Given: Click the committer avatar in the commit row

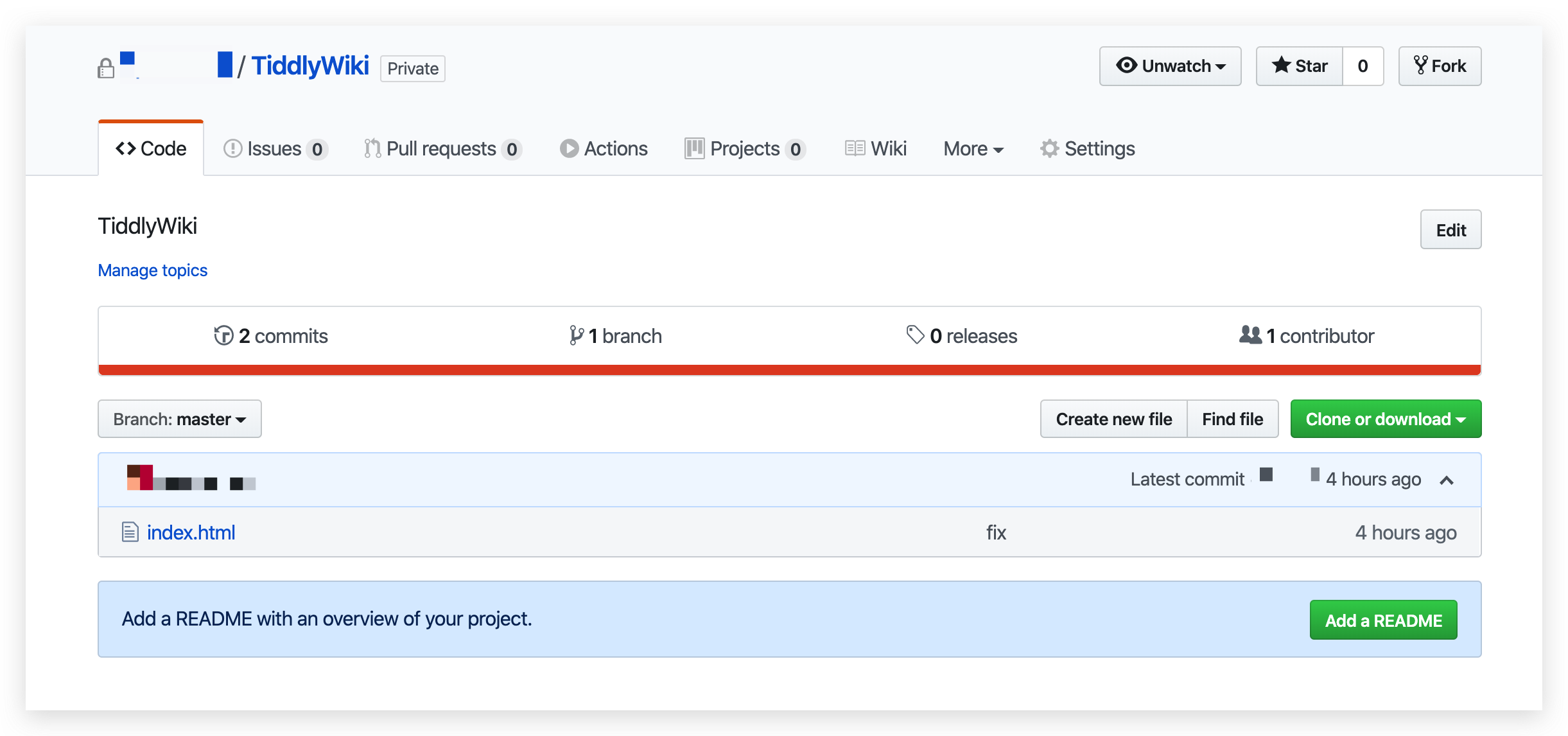Looking at the screenshot, I should pos(139,477).
